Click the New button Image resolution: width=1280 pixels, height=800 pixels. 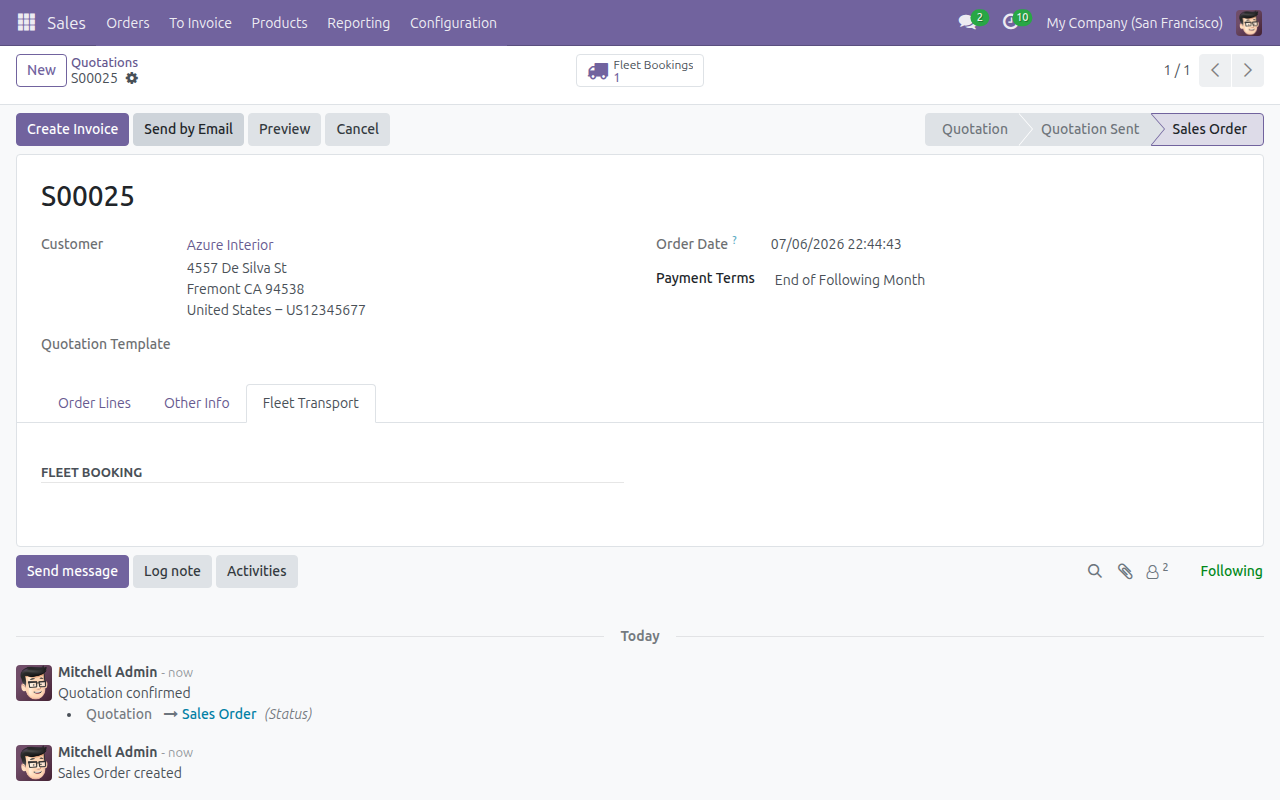pos(41,70)
